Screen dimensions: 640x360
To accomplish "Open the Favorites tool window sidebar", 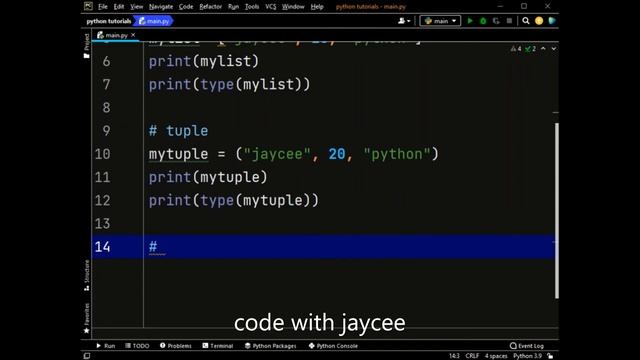I will 87,318.
